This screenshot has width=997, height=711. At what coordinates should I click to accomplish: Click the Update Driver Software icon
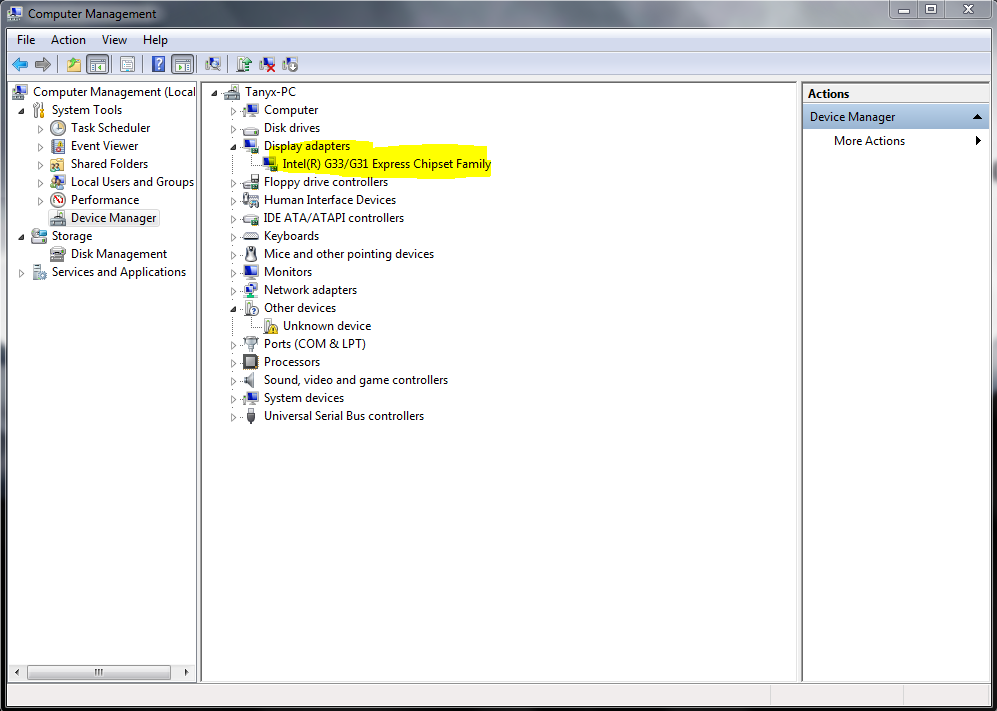(244, 64)
